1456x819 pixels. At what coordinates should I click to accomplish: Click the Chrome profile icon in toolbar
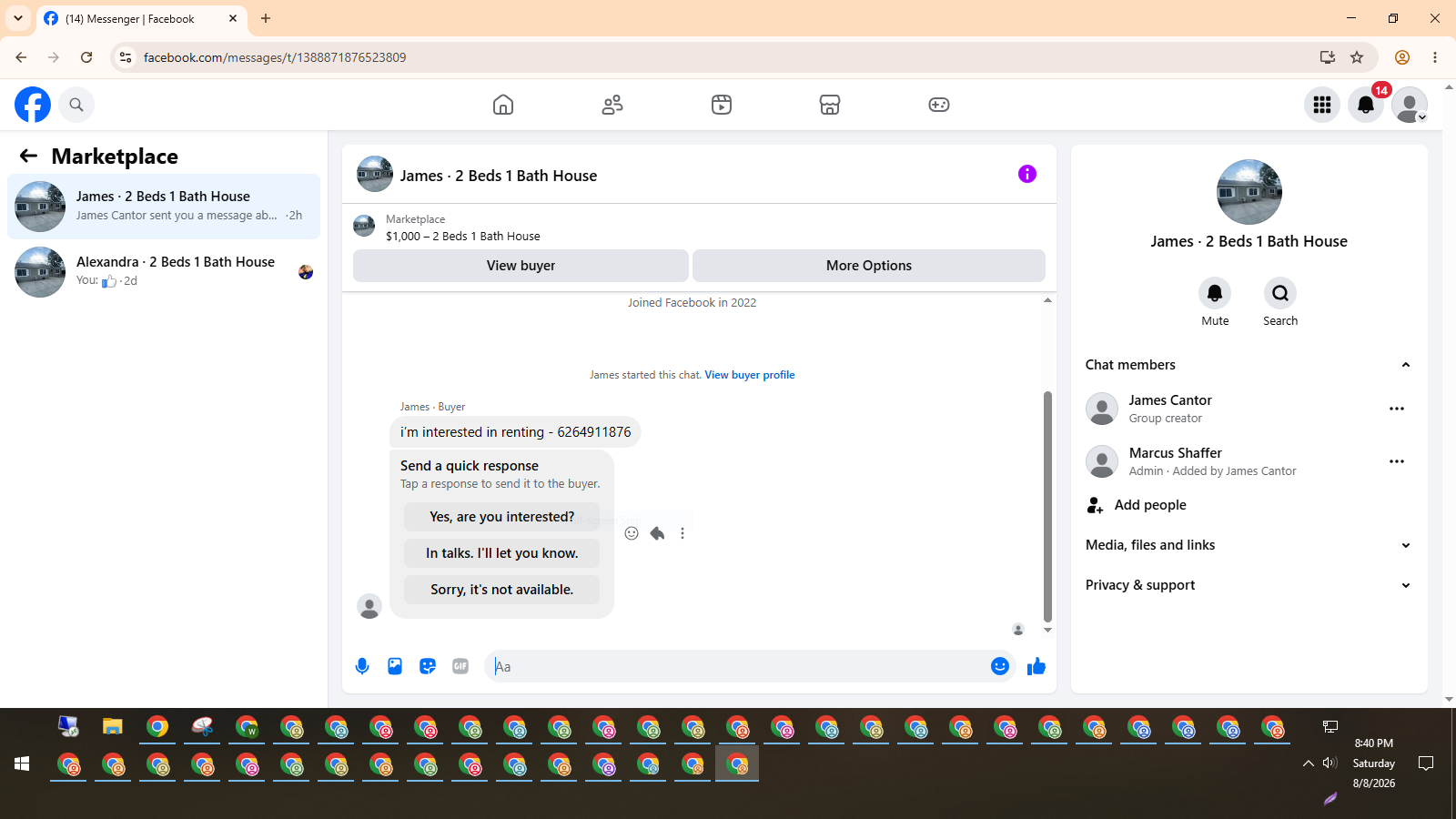point(1402,57)
